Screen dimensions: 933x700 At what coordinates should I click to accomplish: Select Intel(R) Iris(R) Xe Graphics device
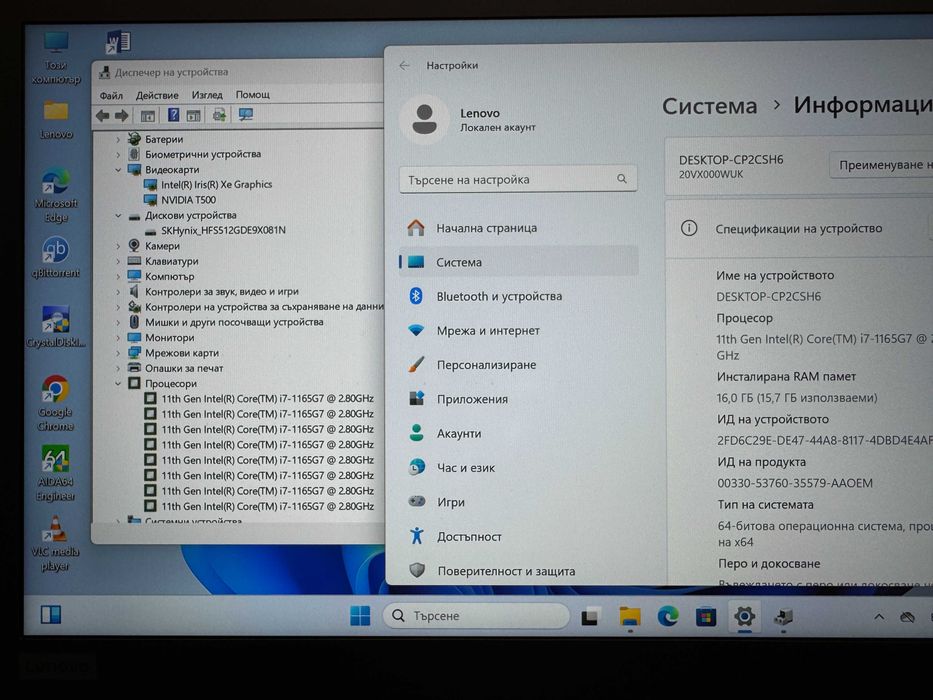tap(217, 185)
